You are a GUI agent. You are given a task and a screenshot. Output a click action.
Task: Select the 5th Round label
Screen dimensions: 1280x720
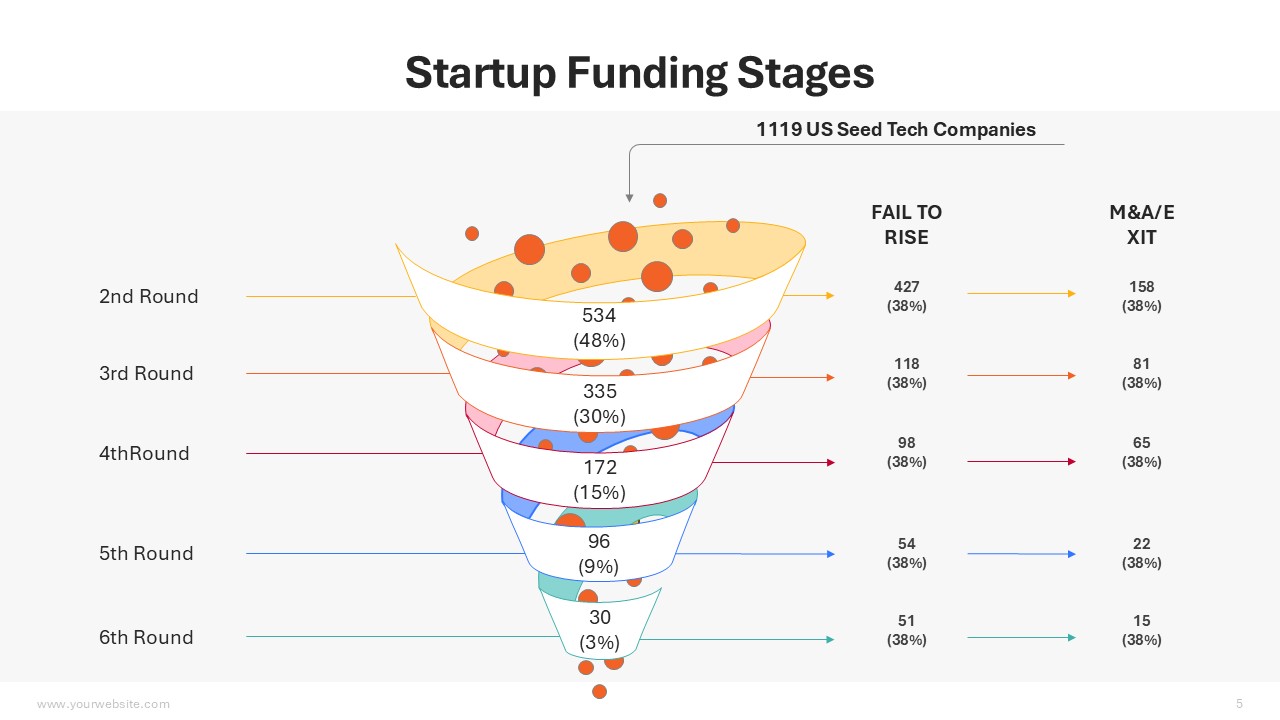coord(146,553)
